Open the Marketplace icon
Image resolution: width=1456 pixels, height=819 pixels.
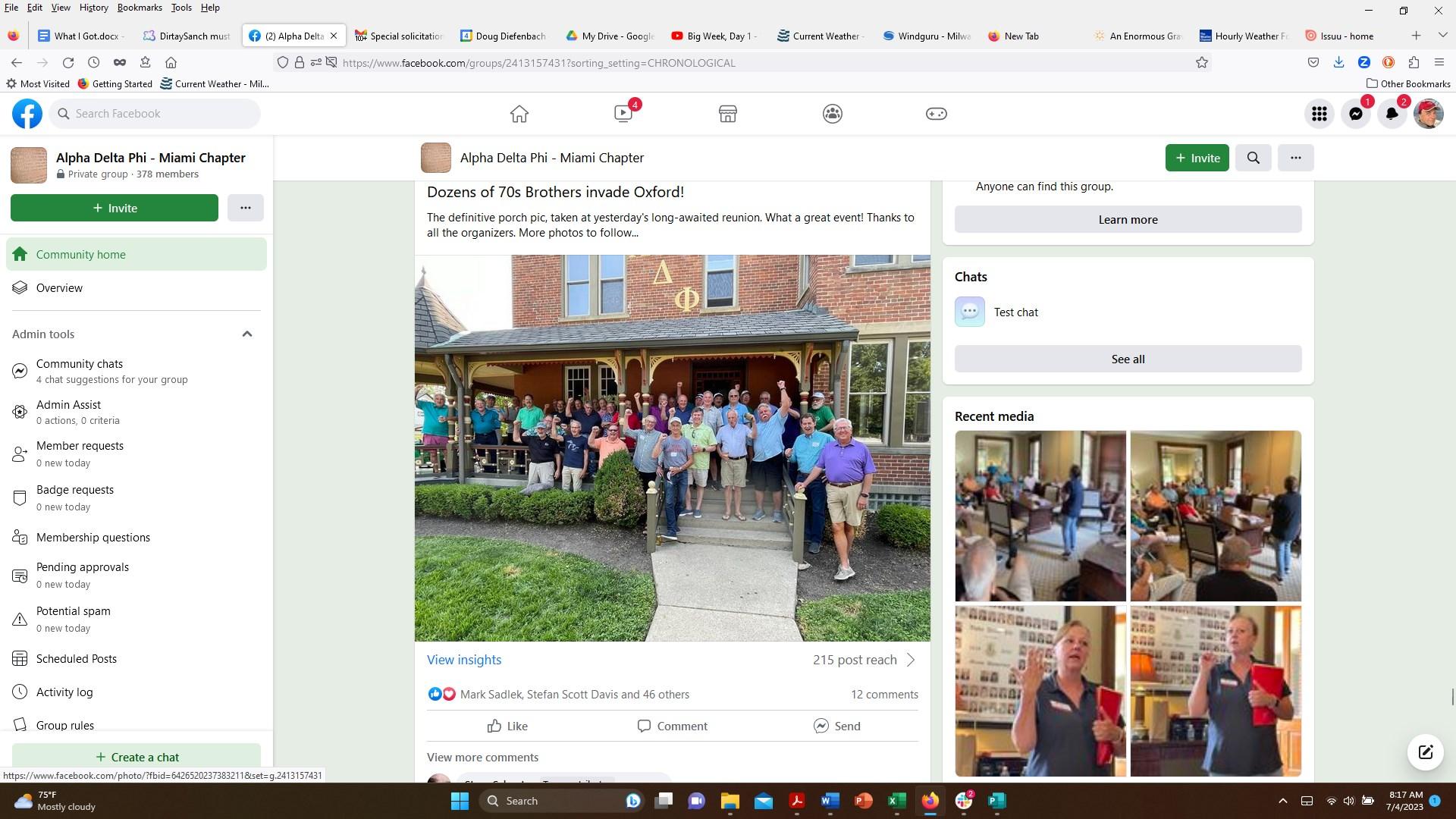(x=728, y=114)
